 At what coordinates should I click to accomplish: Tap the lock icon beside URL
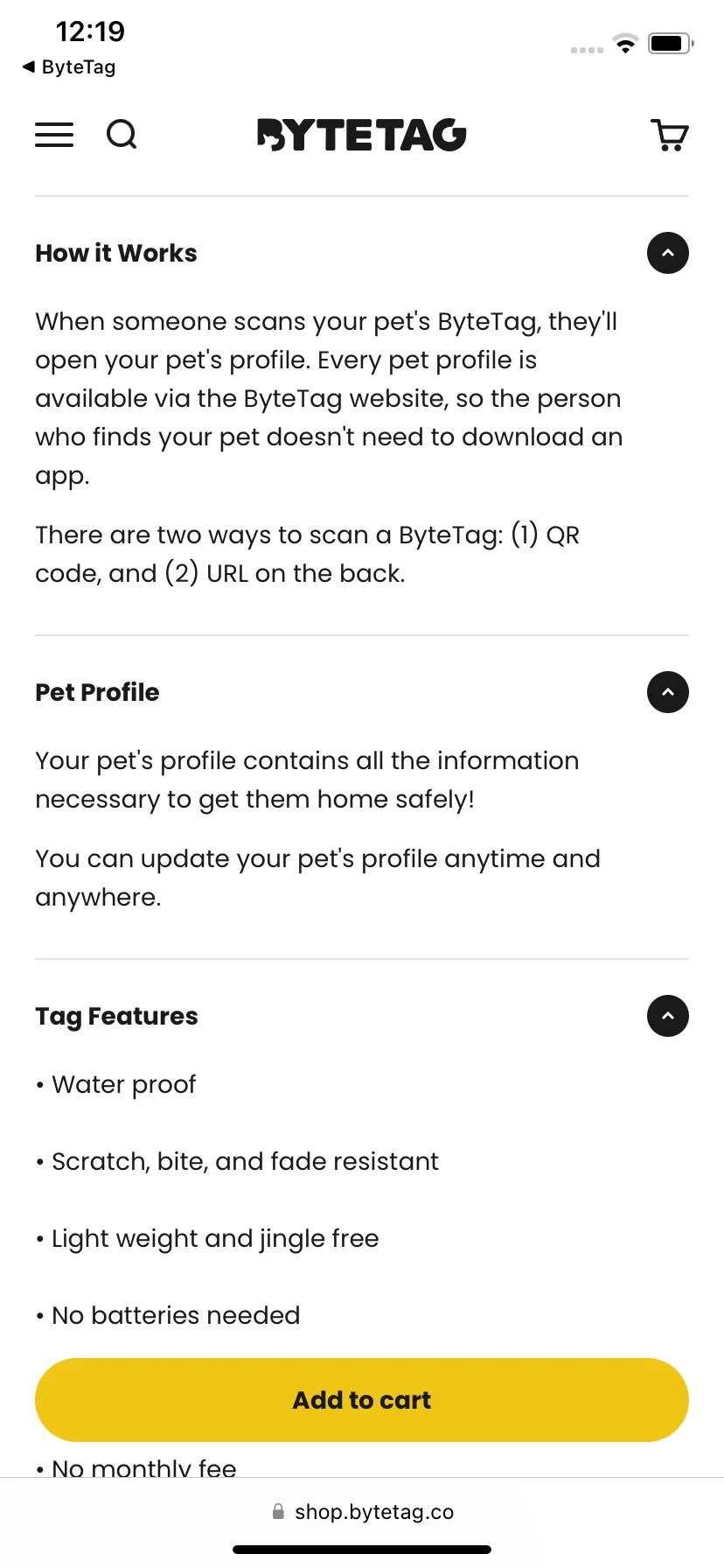pyautogui.click(x=278, y=1511)
